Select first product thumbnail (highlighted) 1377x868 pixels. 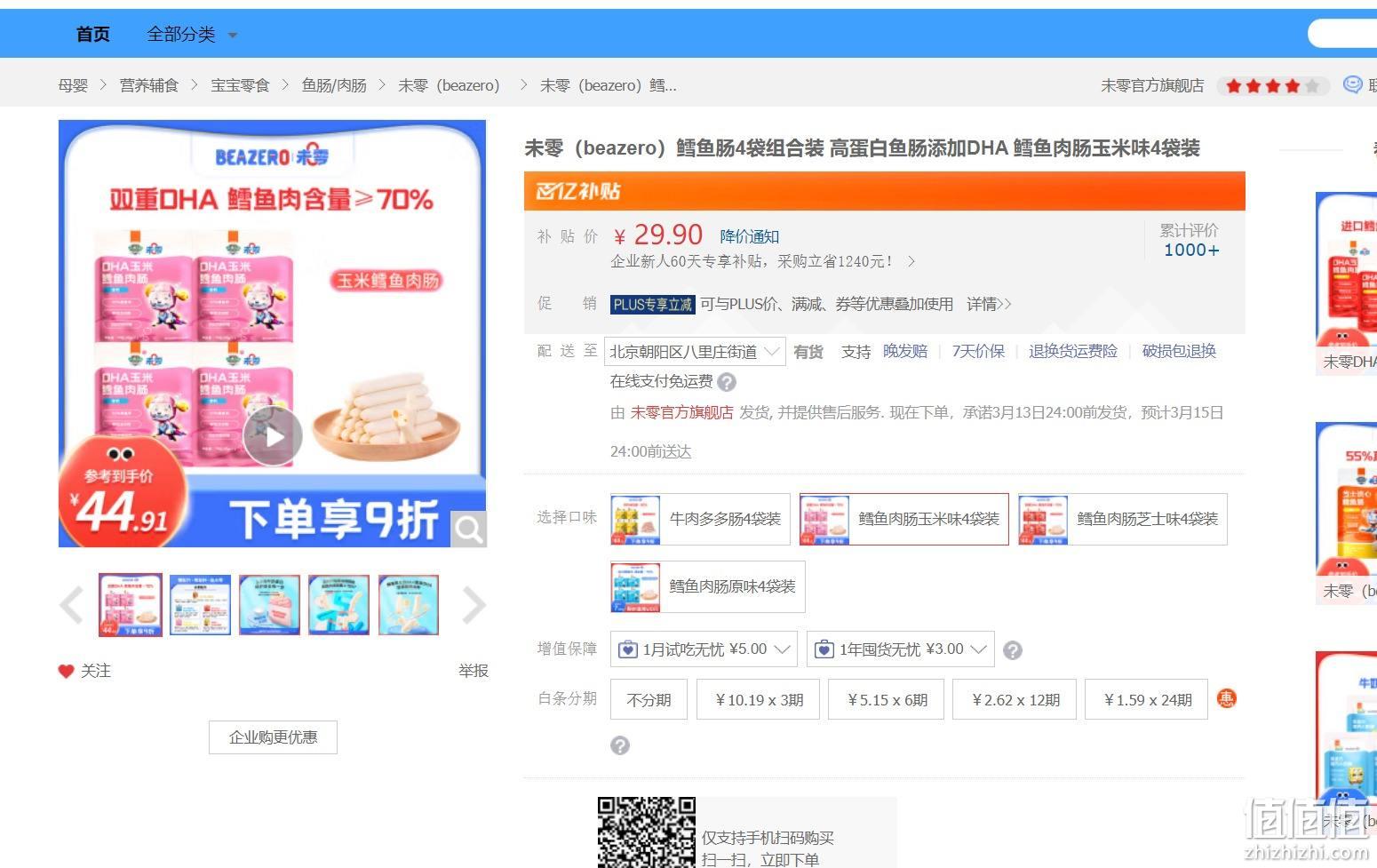[x=131, y=605]
